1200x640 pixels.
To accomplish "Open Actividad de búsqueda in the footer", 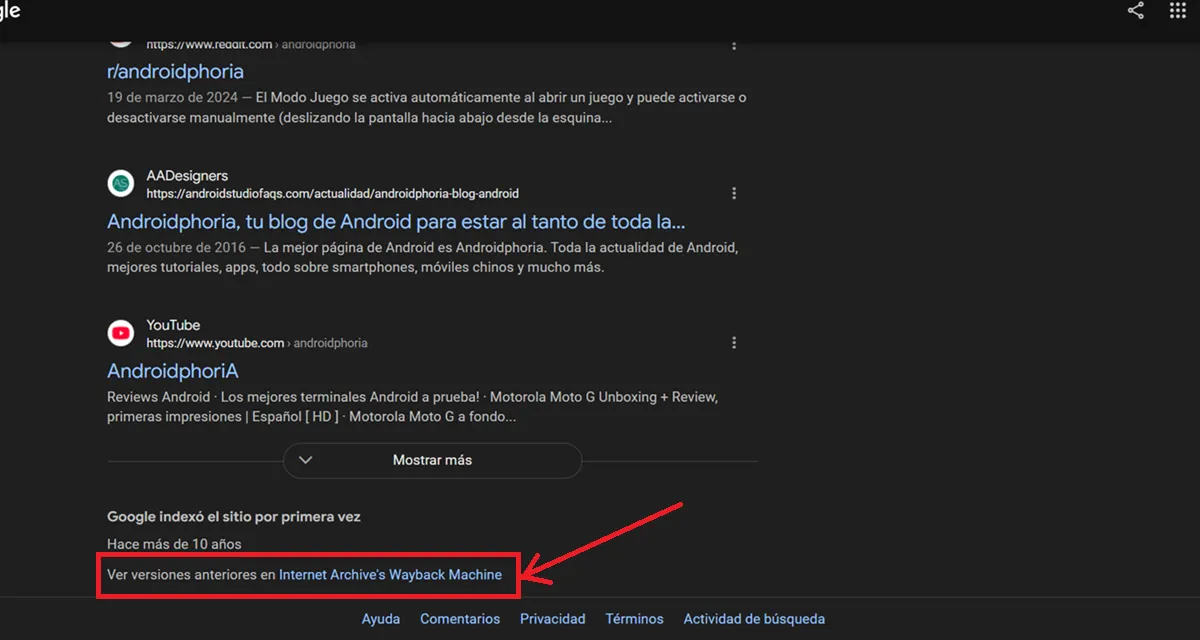I will pyautogui.click(x=754, y=619).
